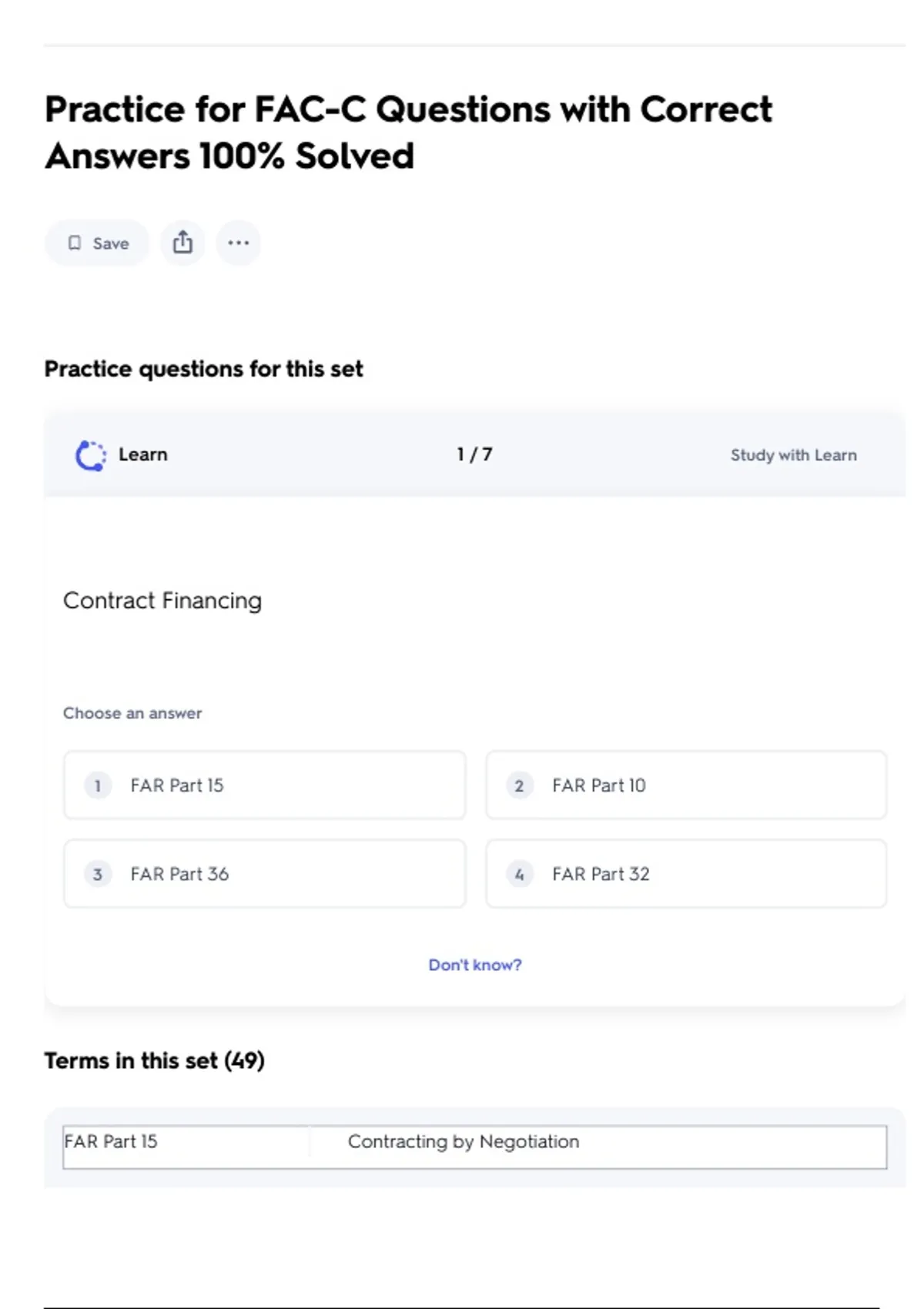Click the FAR Part 15 term in terms list
924x1309 pixels.
pyautogui.click(x=111, y=1141)
